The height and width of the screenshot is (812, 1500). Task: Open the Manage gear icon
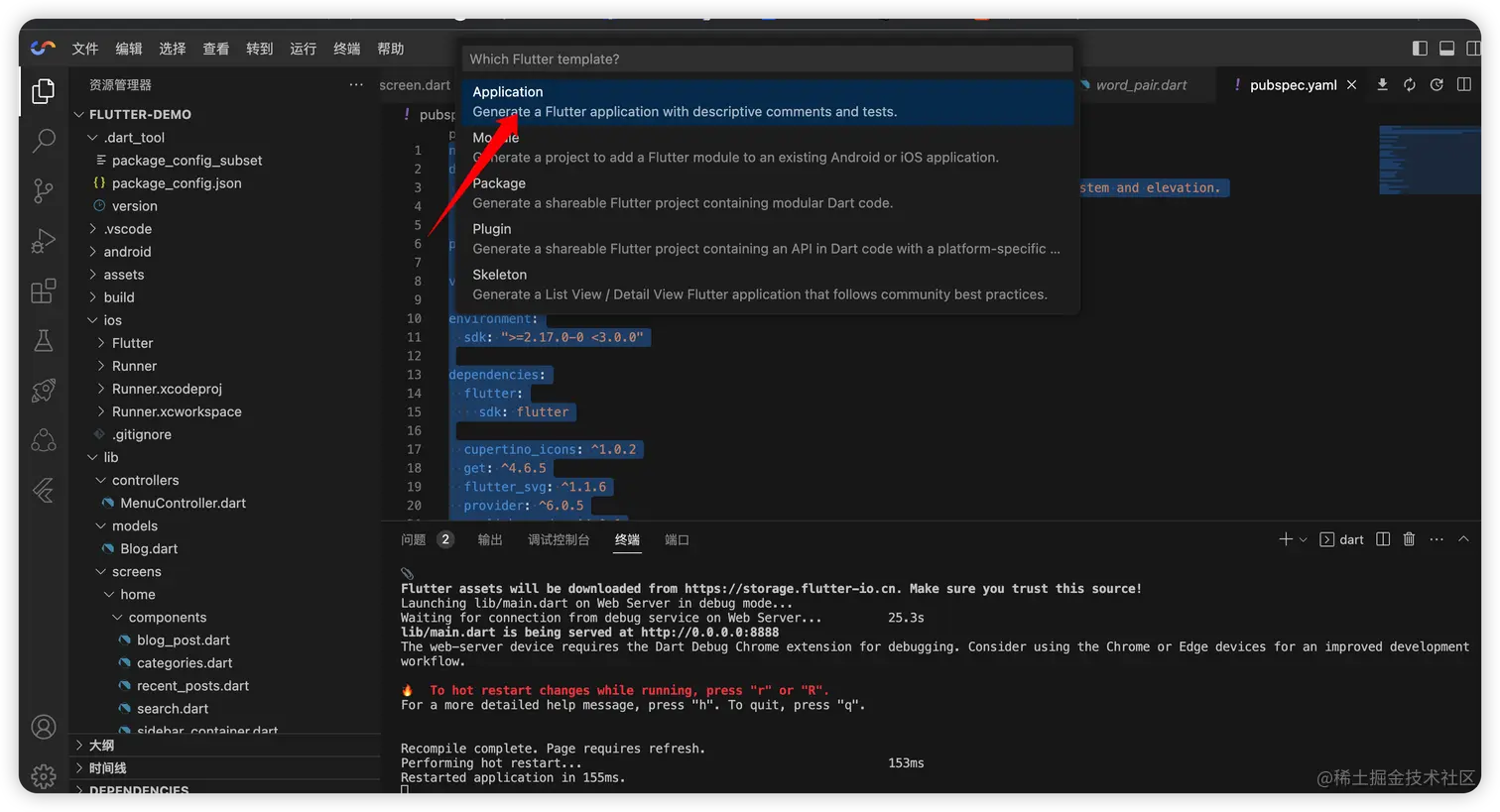43,775
